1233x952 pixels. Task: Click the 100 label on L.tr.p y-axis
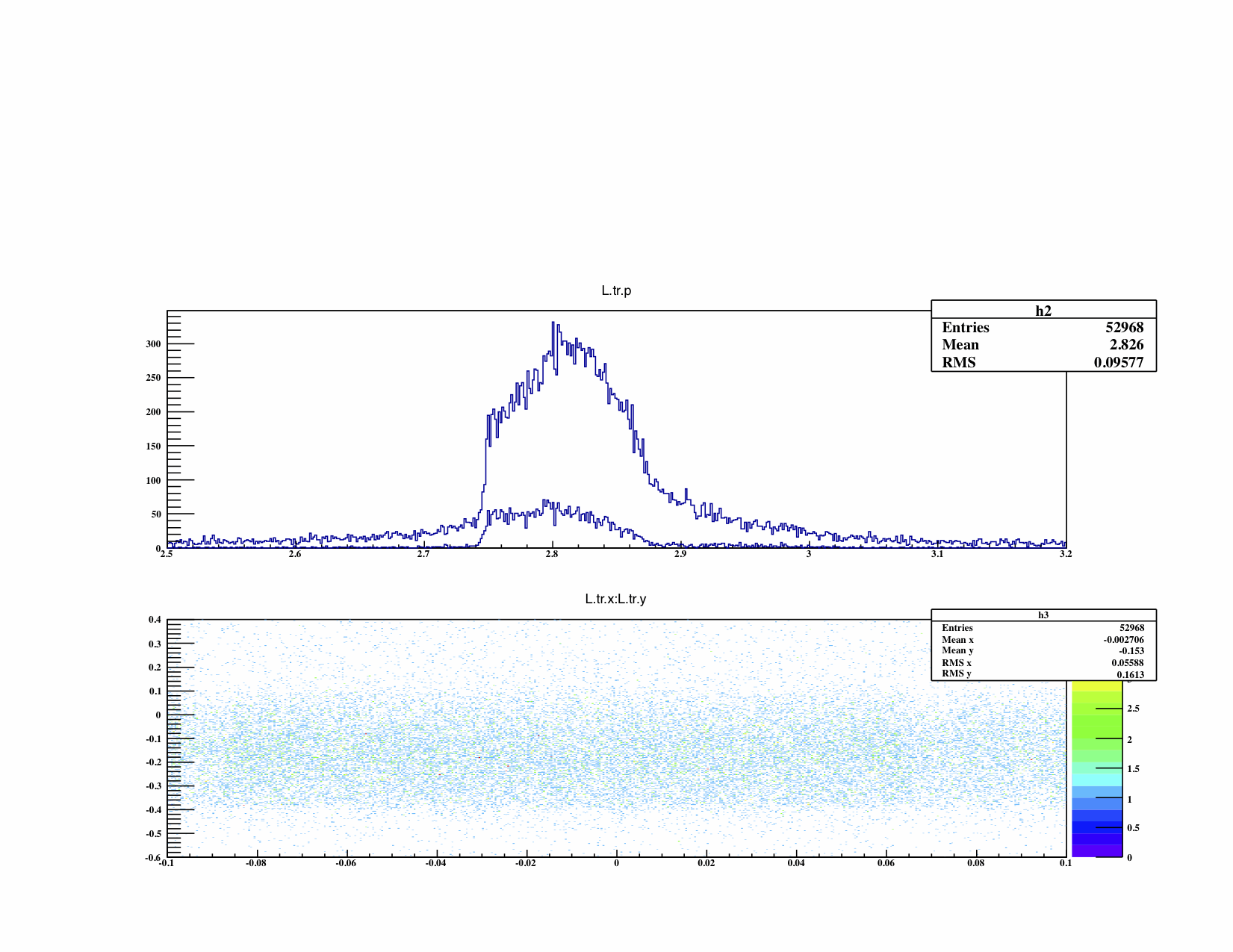(x=153, y=481)
